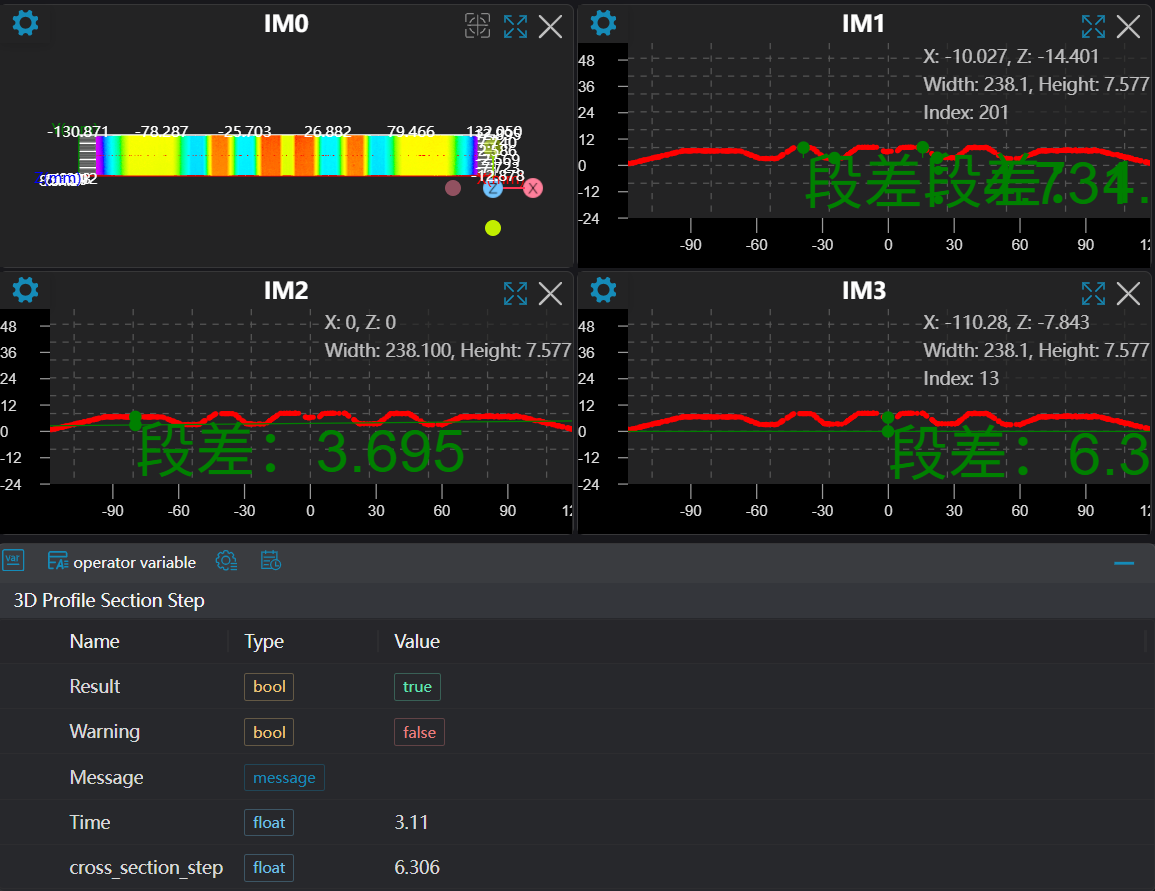Open settings gear of IM3 panel
This screenshot has height=891, width=1155.
[x=603, y=290]
